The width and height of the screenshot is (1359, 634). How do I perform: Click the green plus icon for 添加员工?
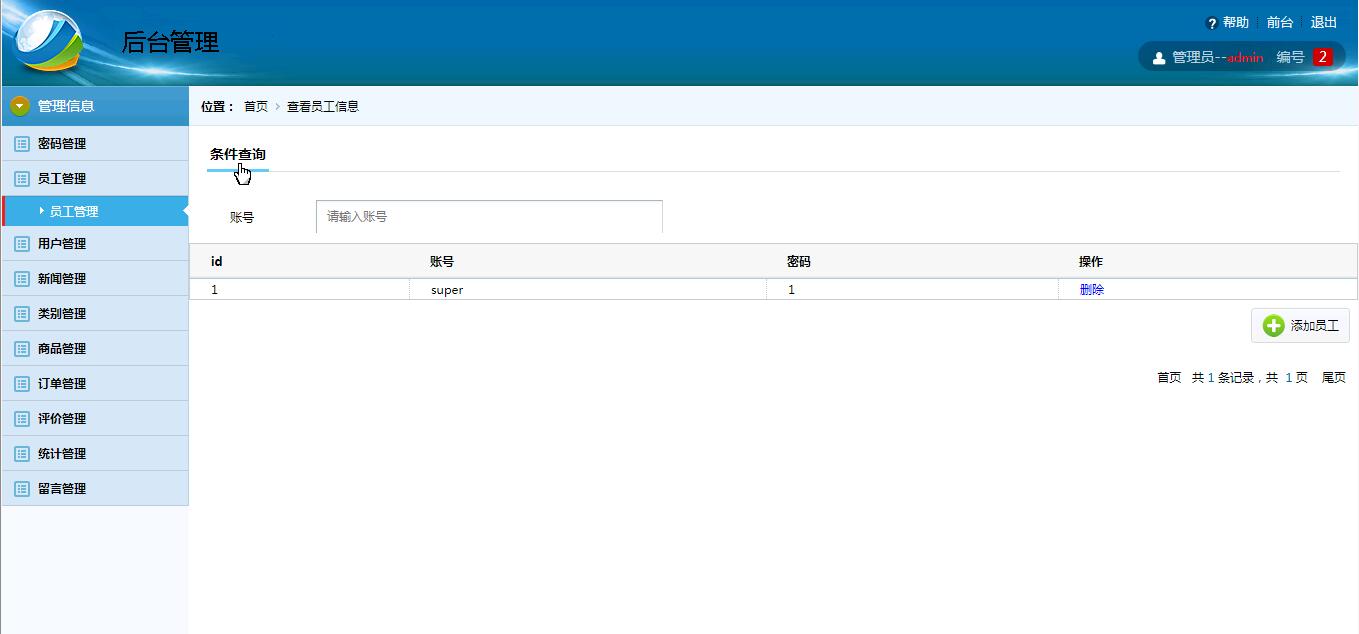pyautogui.click(x=1273, y=326)
